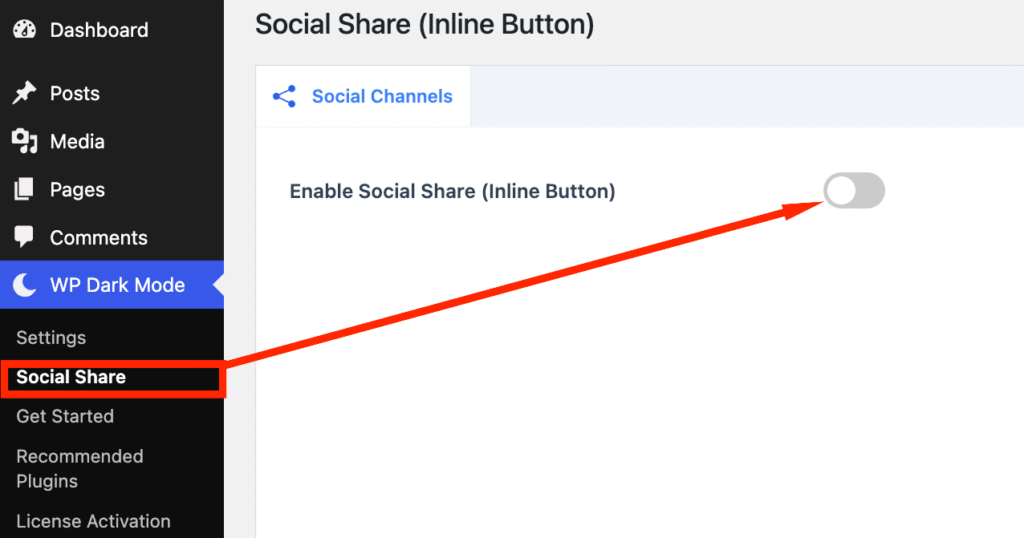Click the WP Dark Mode moon icon
1024x538 pixels.
point(25,285)
